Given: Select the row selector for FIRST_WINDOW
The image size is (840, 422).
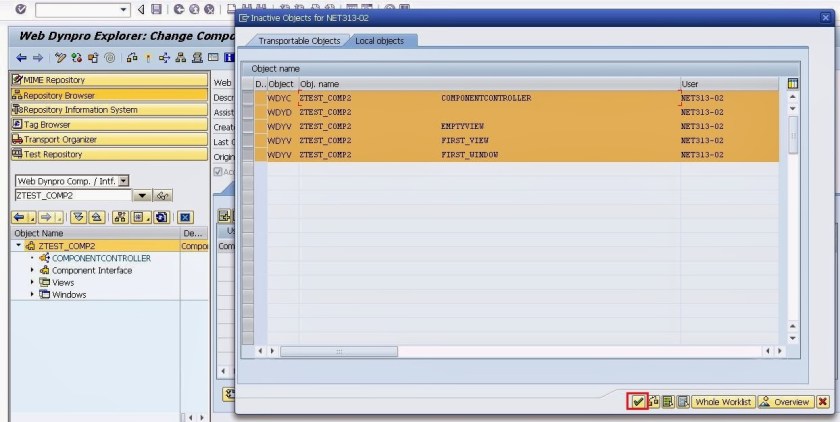Looking at the screenshot, I should (248, 155).
